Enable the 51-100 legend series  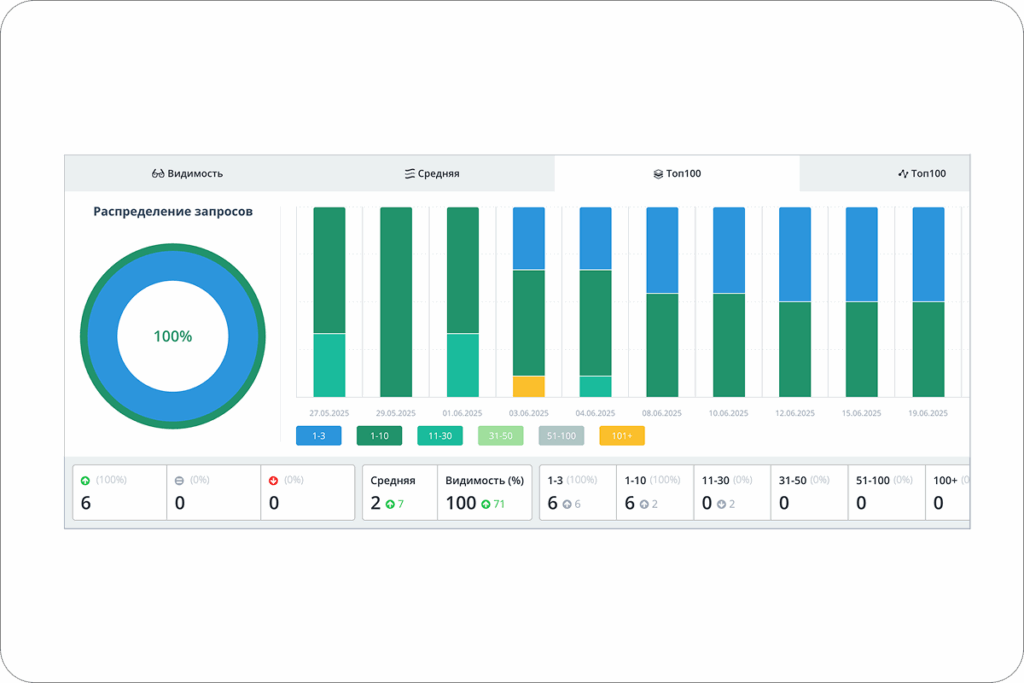tap(562, 436)
